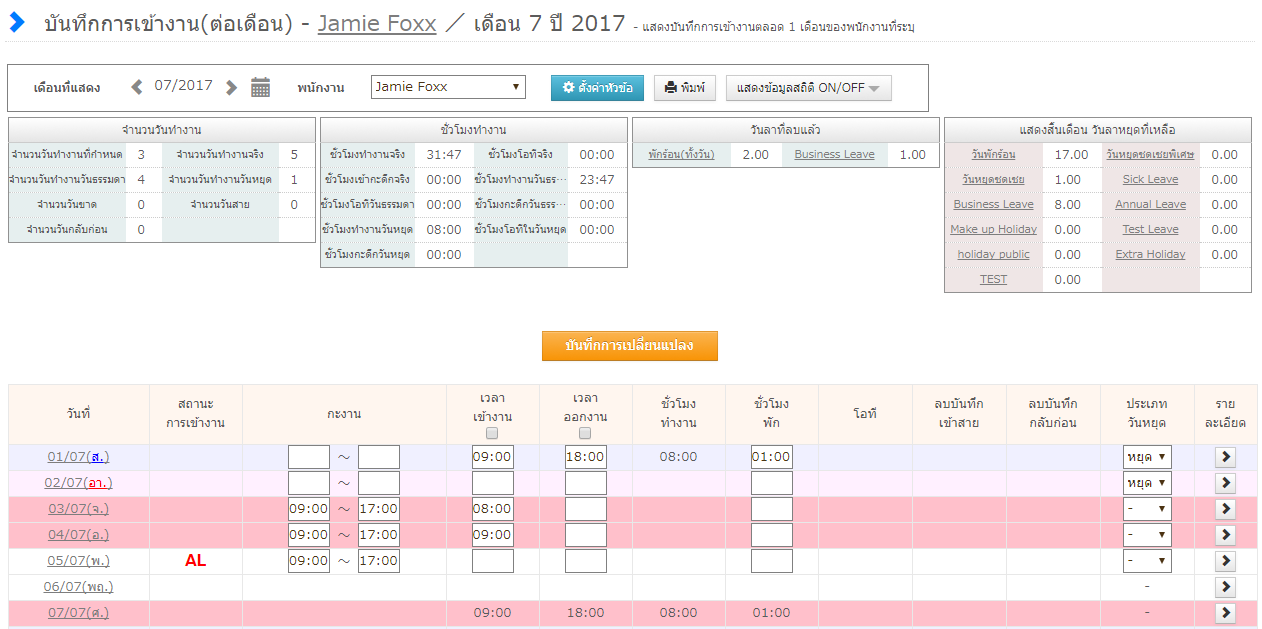Open the Sick Leave link
Viewport: 1262px width, 629px height.
[1150, 180]
